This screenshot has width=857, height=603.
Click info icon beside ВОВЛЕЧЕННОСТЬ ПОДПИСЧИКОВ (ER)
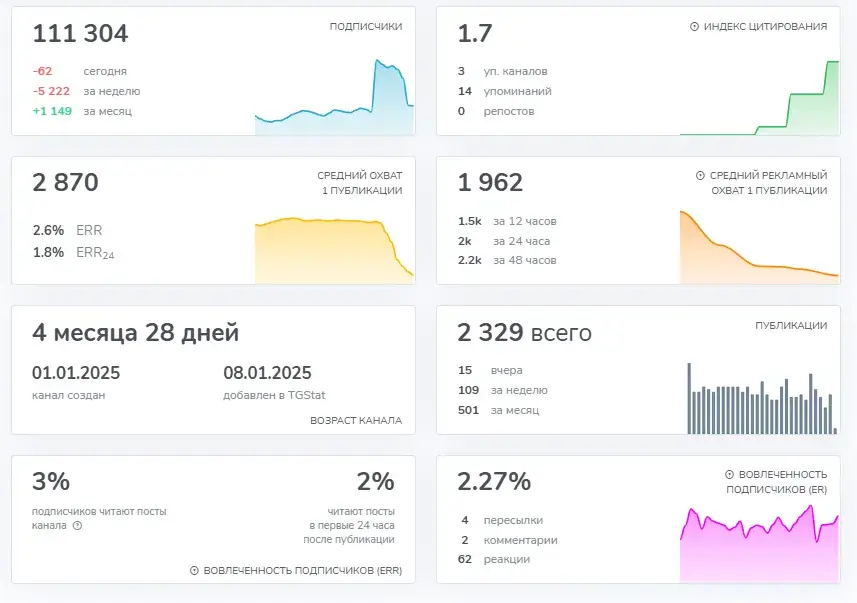click(729, 474)
